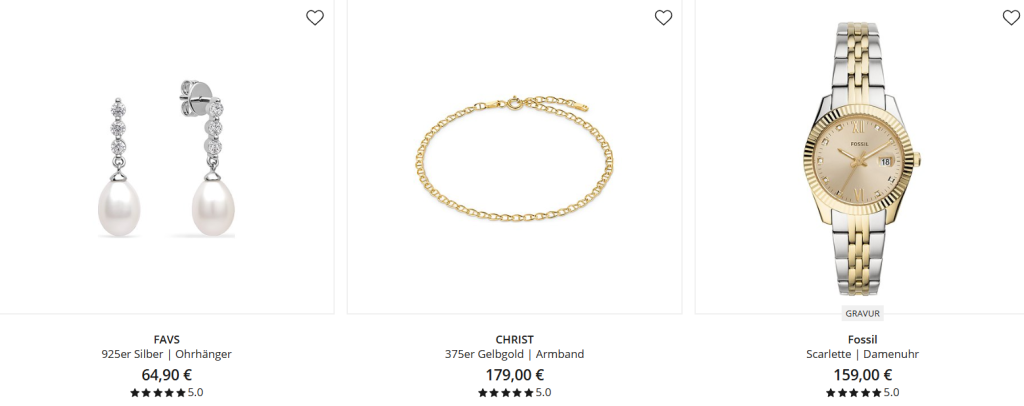Image resolution: width=1024 pixels, height=406 pixels.
Task: Select the GRAVUR badge on watch
Action: [862, 313]
